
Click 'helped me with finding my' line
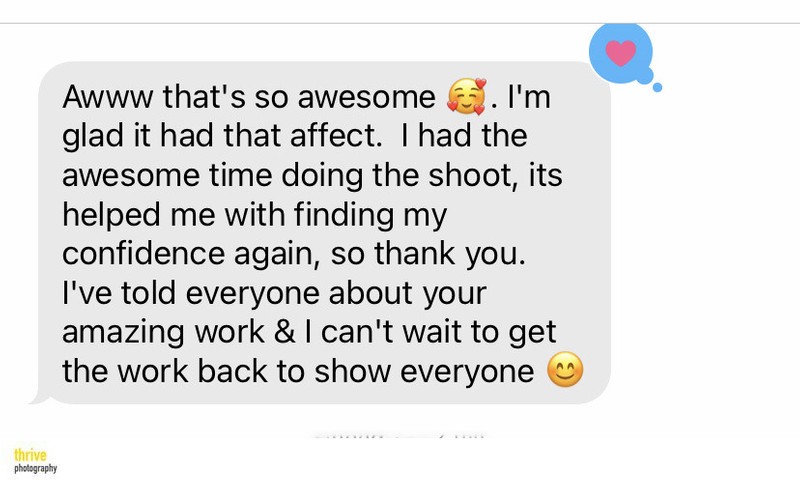pos(255,215)
